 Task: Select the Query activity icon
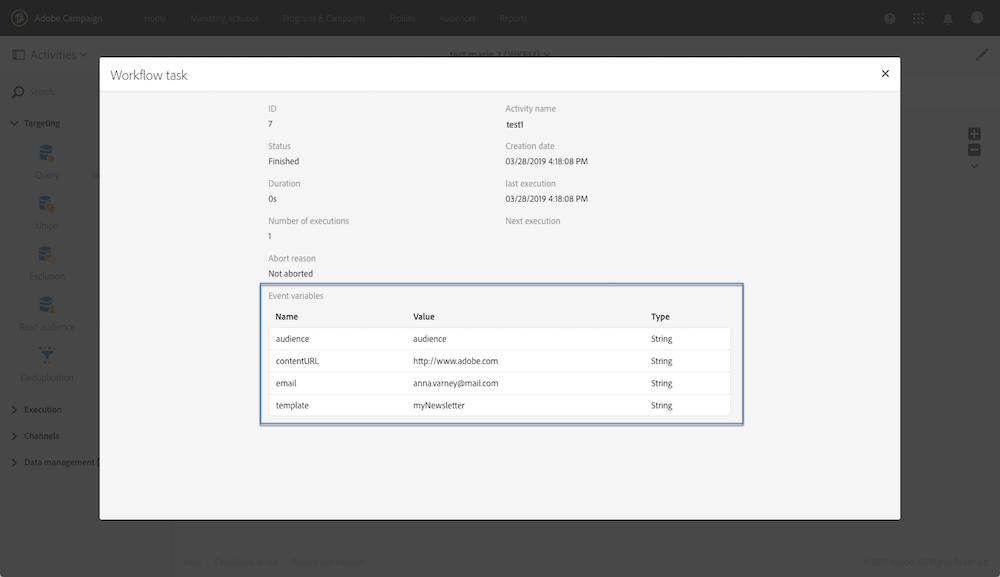[x=47, y=153]
